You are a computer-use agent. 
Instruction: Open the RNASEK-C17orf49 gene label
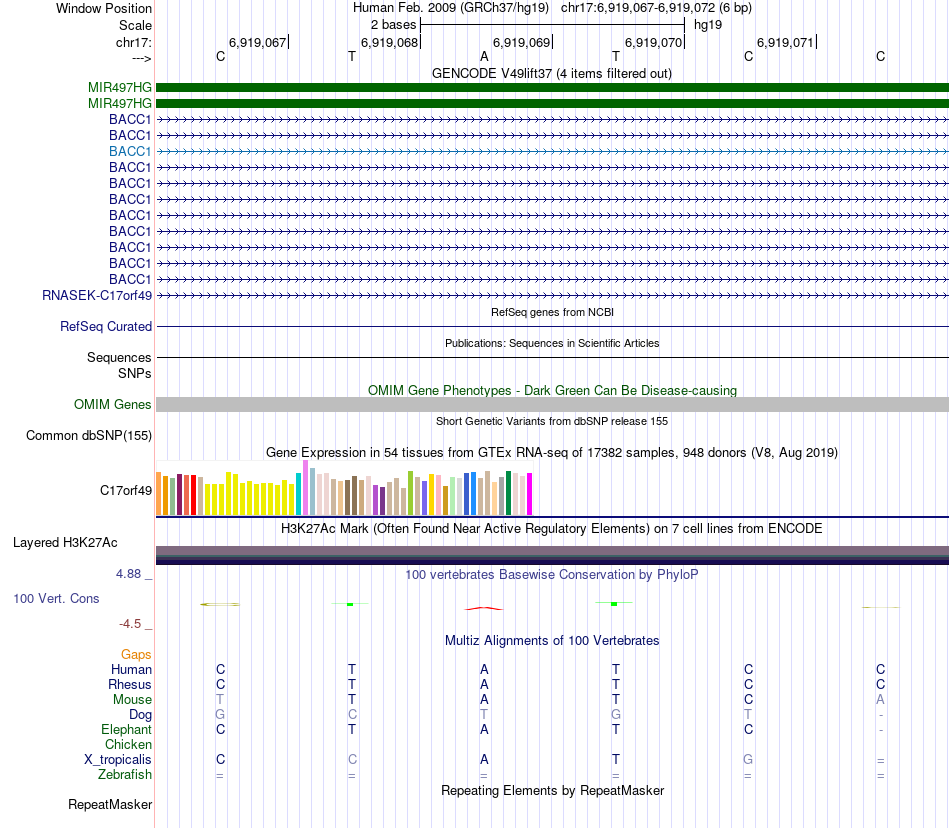point(97,296)
